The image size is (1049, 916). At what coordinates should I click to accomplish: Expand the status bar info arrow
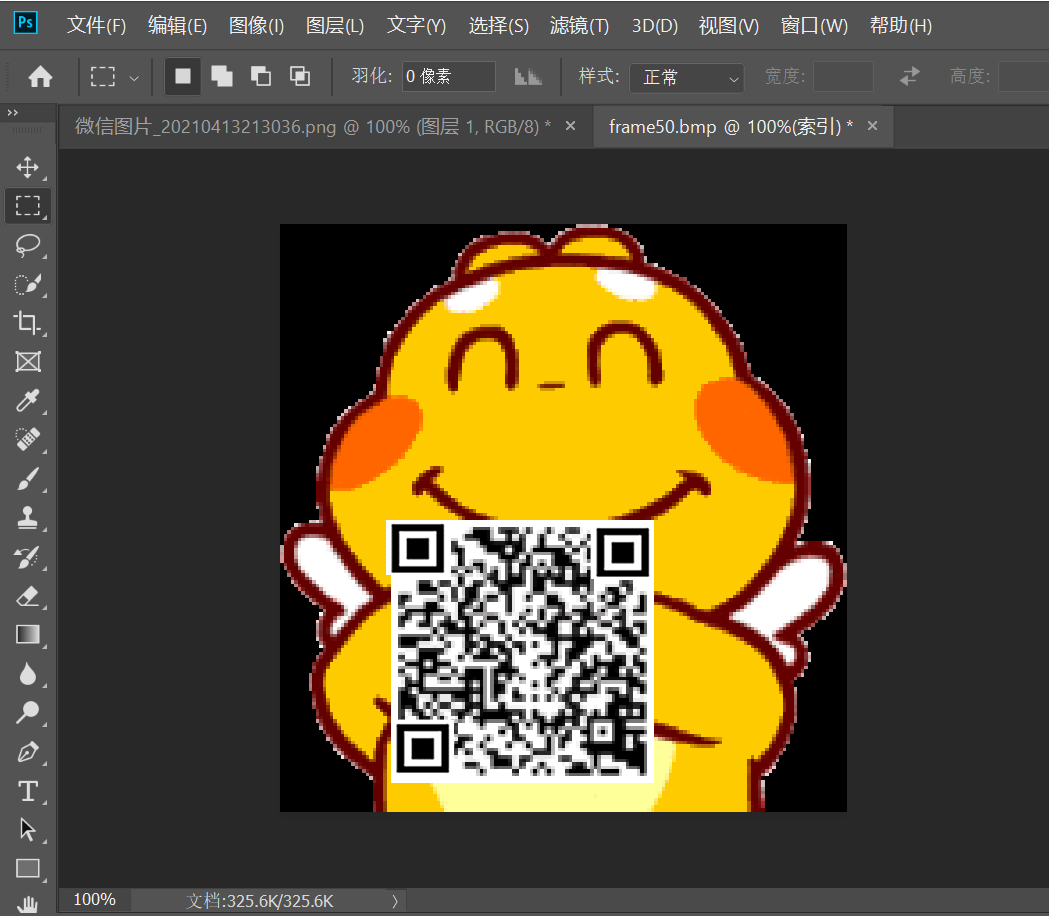(x=395, y=901)
